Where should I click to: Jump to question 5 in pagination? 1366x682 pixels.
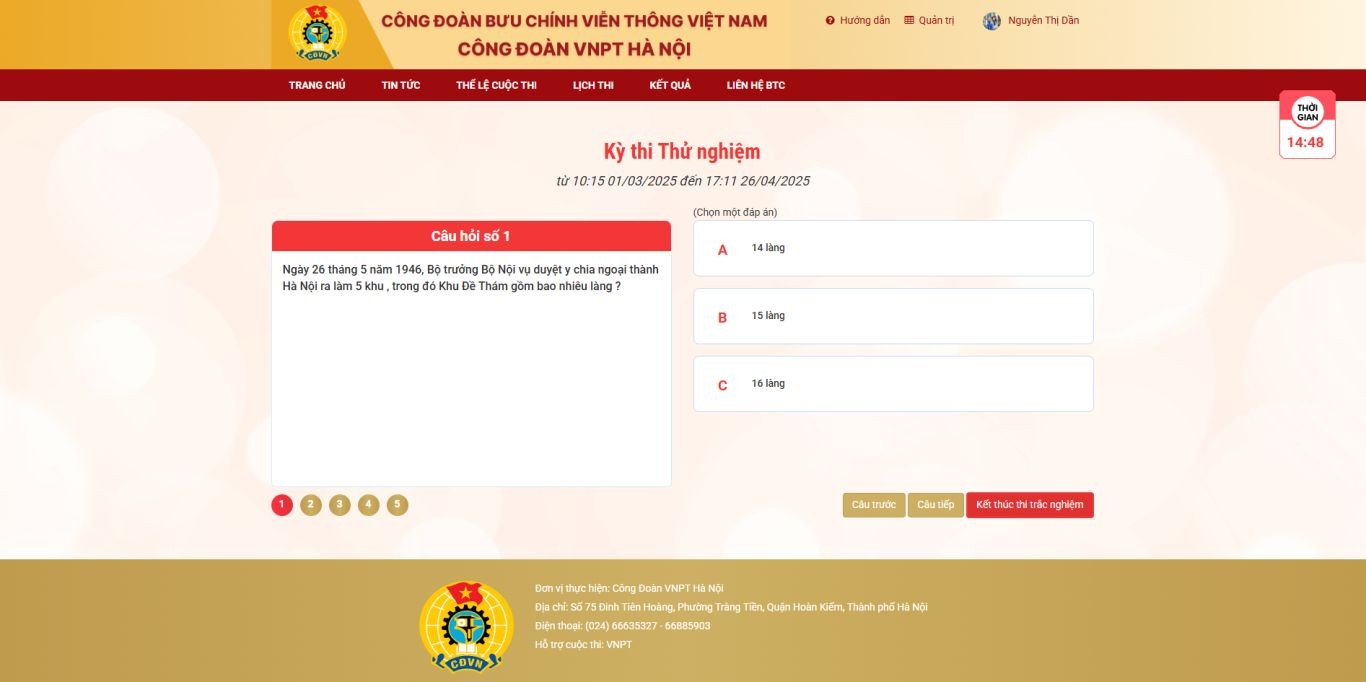point(397,505)
